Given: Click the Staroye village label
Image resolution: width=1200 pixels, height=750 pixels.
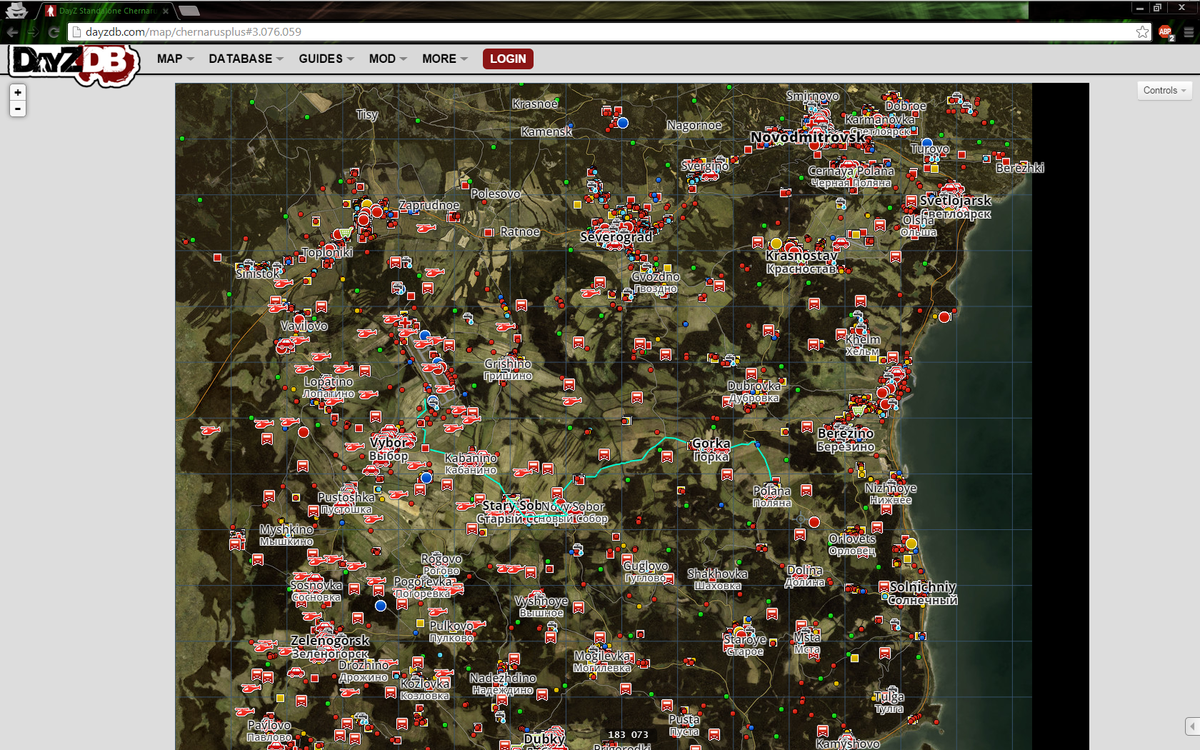Looking at the screenshot, I should click(745, 640).
